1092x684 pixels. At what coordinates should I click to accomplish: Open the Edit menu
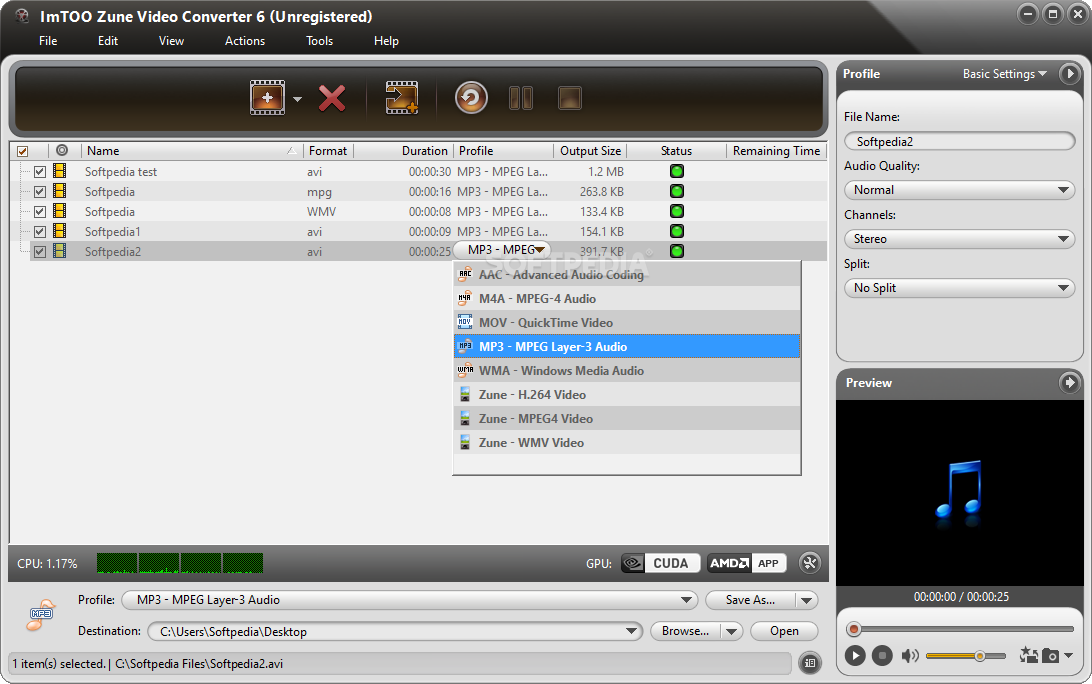108,41
